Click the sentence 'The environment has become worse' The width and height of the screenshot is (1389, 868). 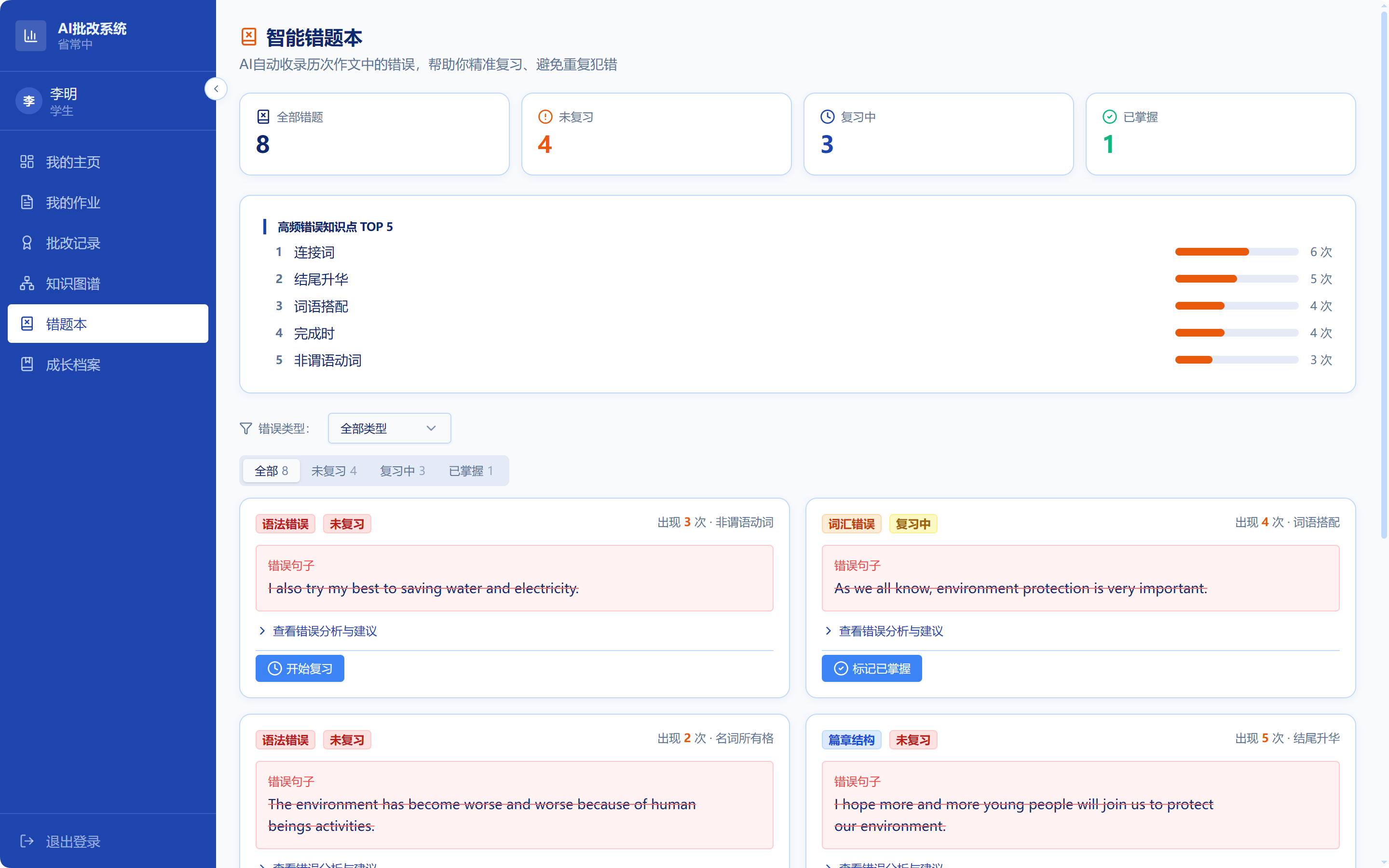(x=482, y=815)
